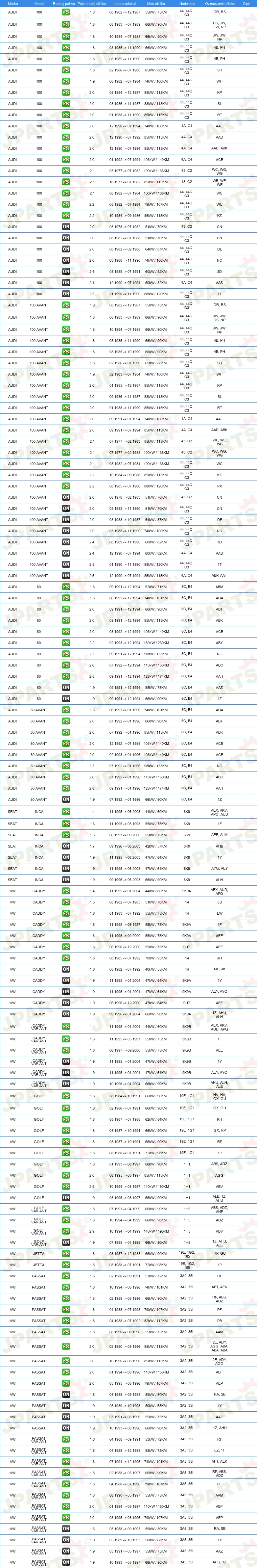Select the EZ, 1F engine code cell
The image size is (257, 1568).
click(x=219, y=1450)
